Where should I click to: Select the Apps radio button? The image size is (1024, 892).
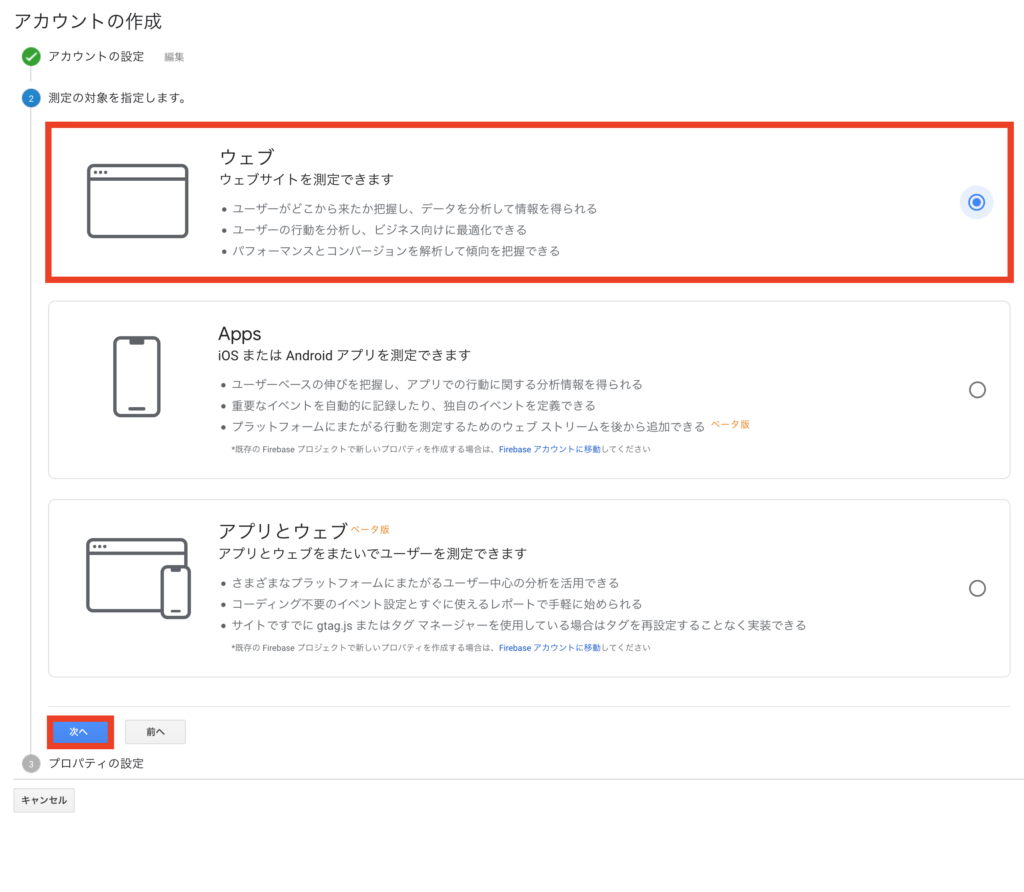977,390
